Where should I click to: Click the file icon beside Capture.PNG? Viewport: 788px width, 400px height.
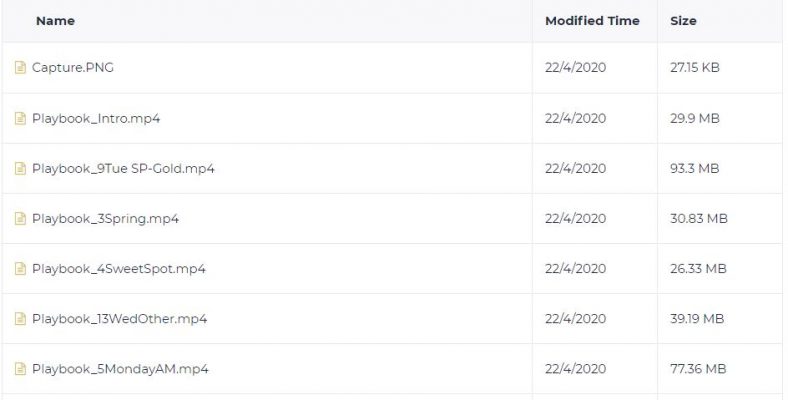(x=20, y=67)
